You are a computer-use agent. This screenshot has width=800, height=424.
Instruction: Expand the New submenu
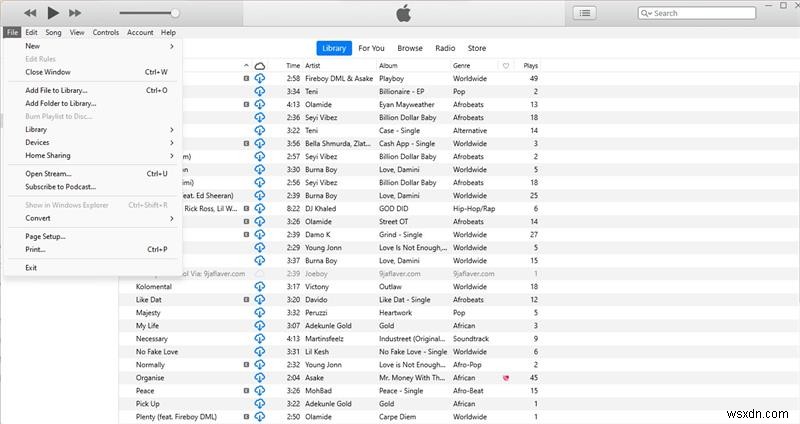[x=93, y=46]
